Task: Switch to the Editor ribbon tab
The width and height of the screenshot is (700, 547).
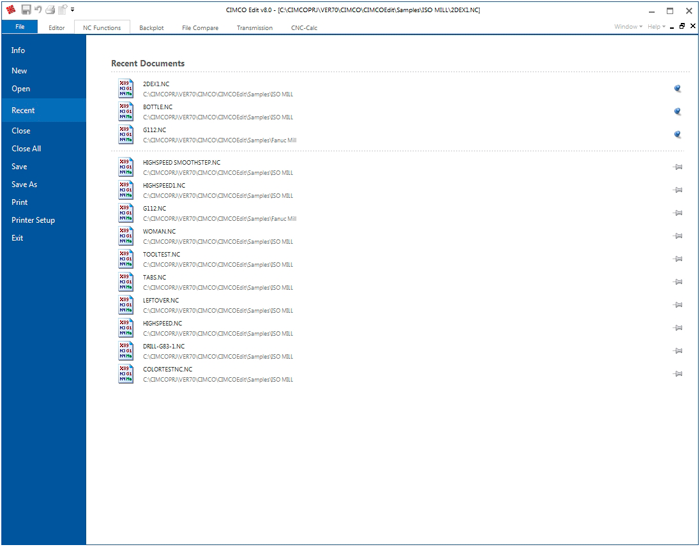Action: (x=57, y=28)
